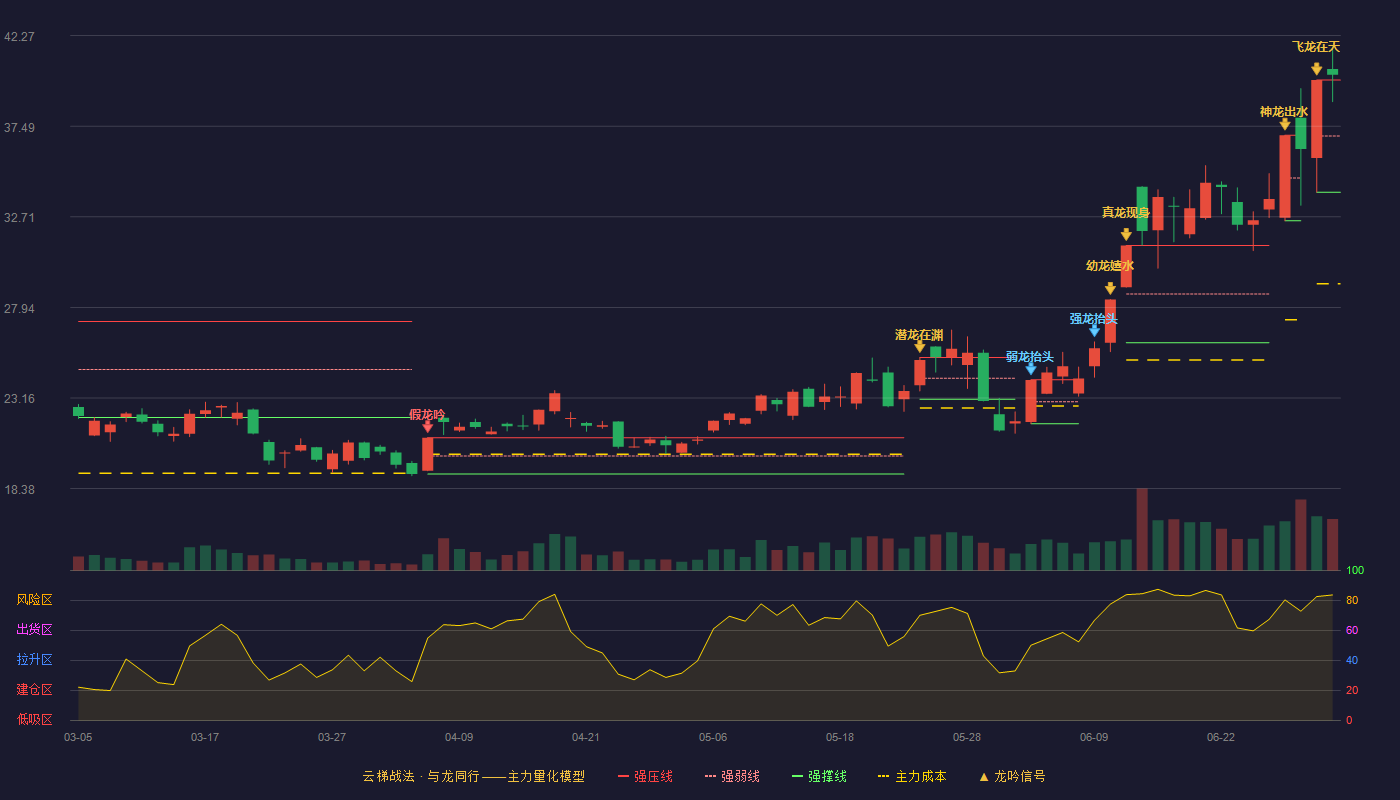Click the 06-22 date label
The height and width of the screenshot is (800, 1400).
pos(1221,737)
